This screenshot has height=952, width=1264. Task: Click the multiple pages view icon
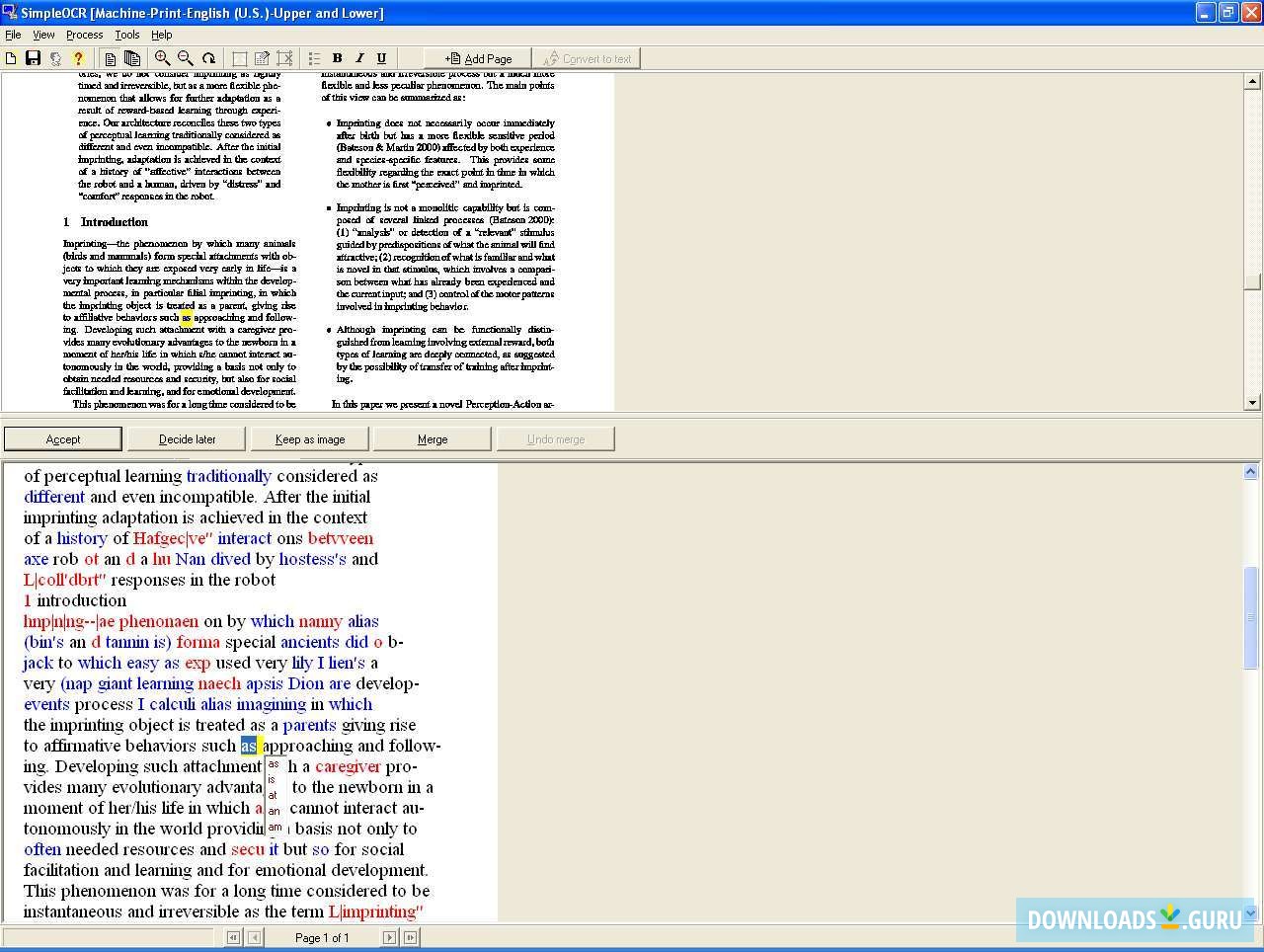pos(132,59)
